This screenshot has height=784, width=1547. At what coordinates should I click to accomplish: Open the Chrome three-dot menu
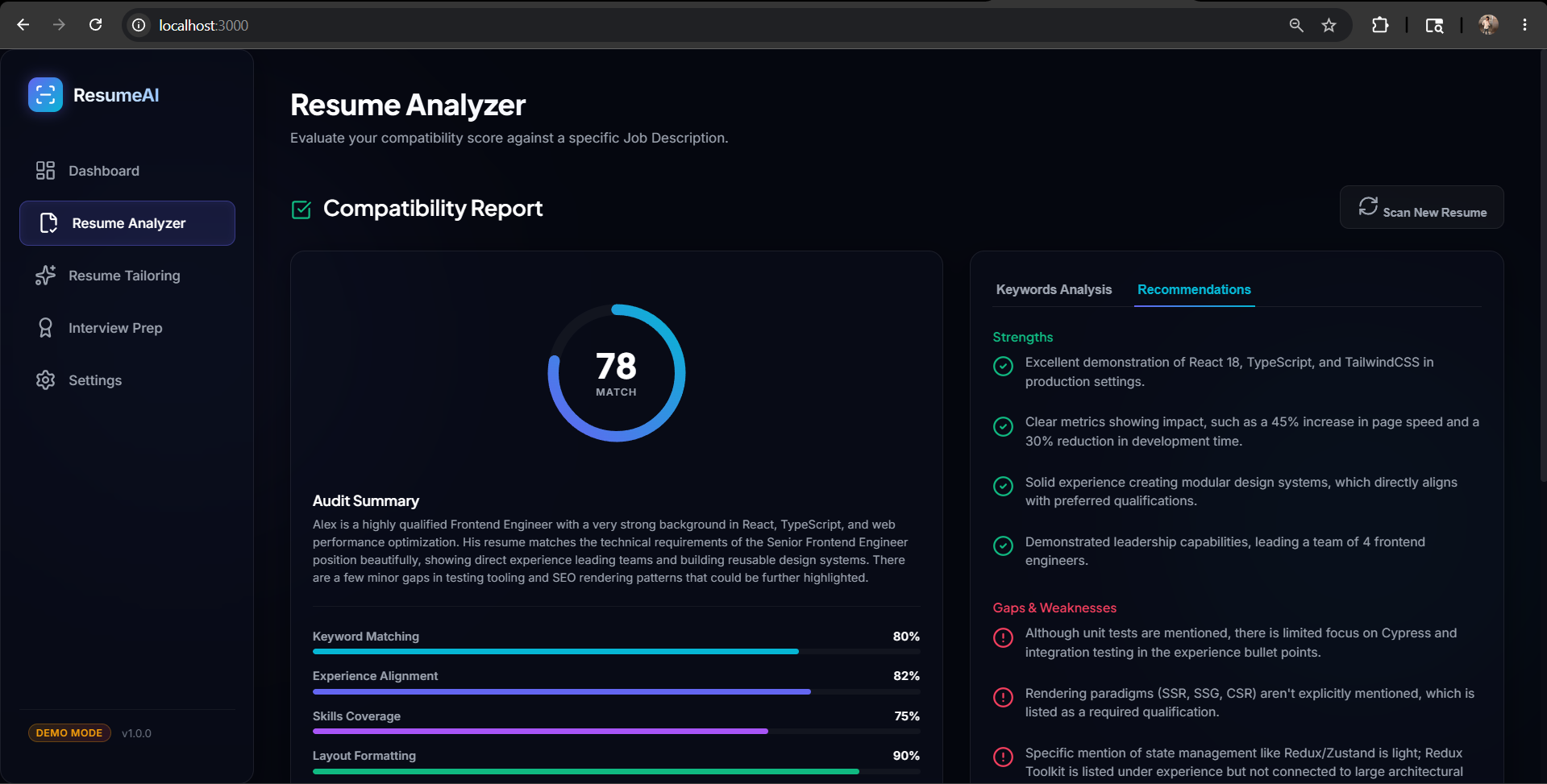click(x=1524, y=25)
